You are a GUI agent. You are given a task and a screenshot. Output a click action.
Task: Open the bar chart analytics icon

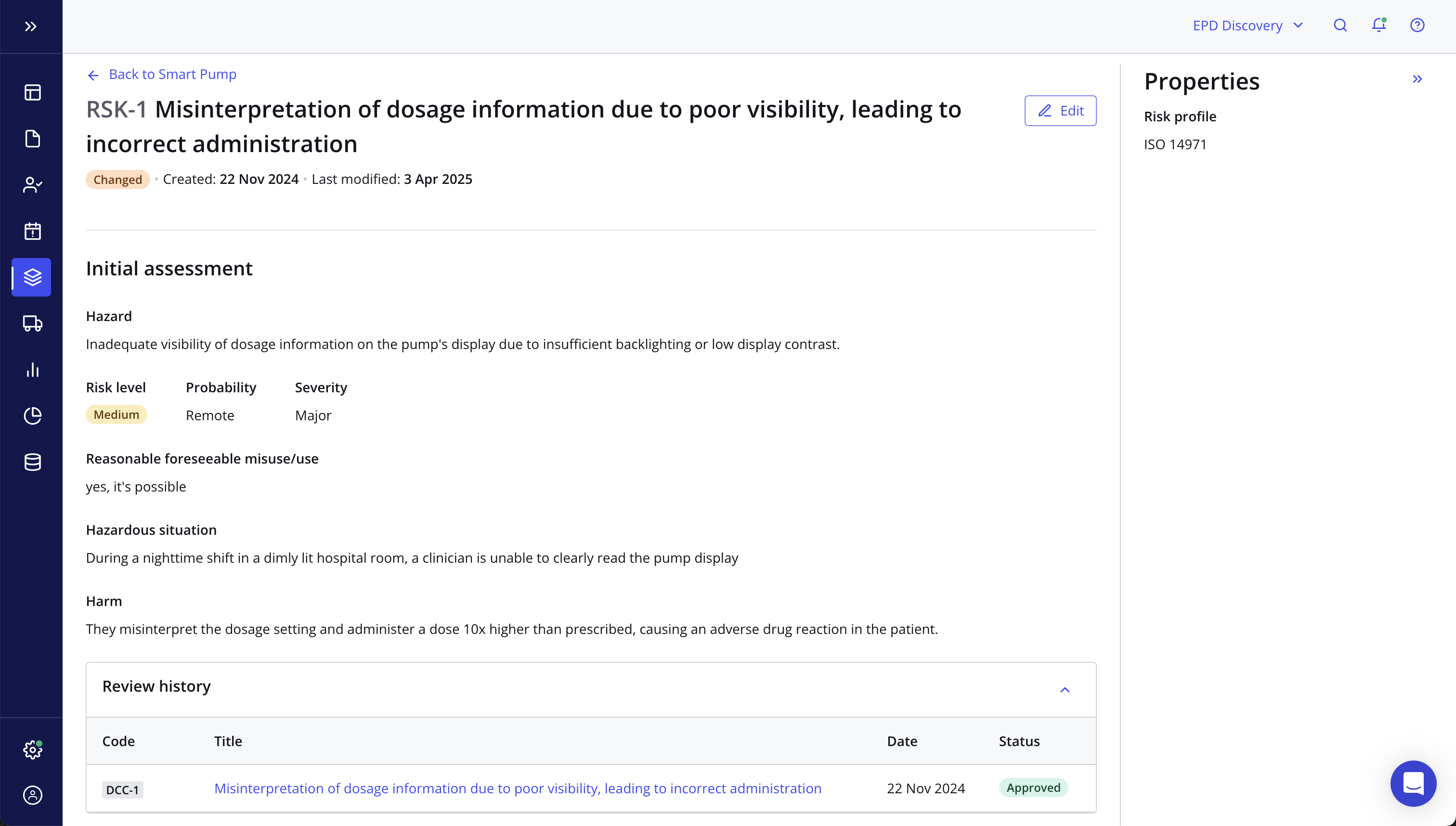(x=32, y=370)
